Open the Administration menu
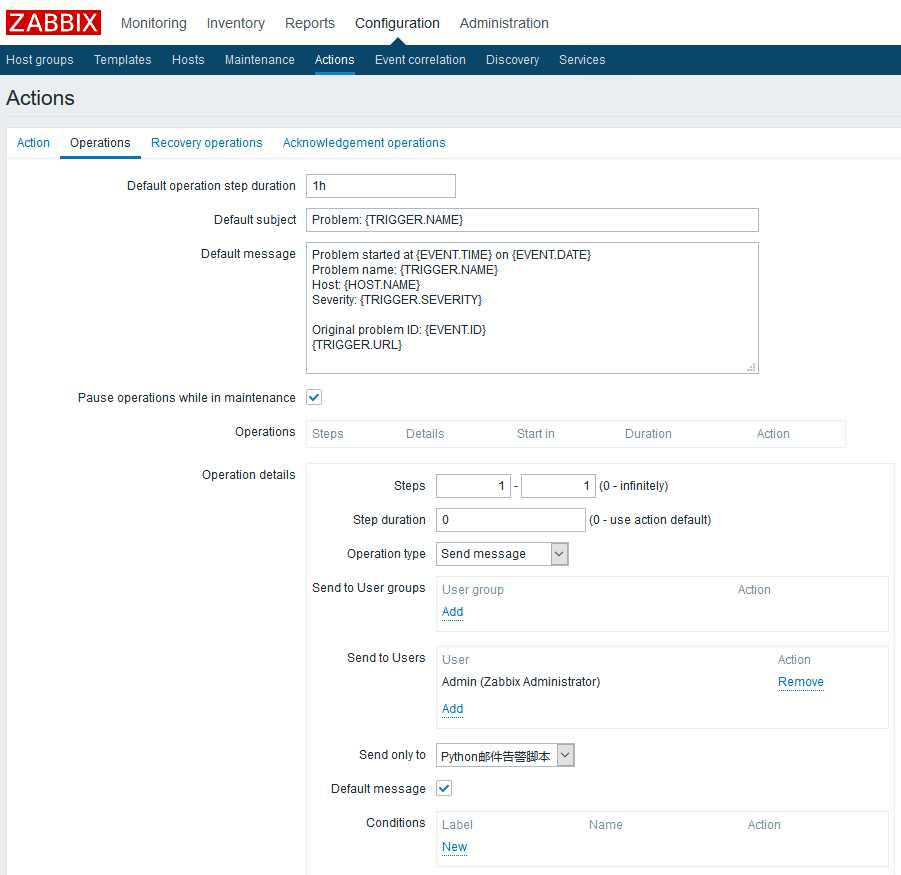This screenshot has width=901, height=875. click(504, 23)
